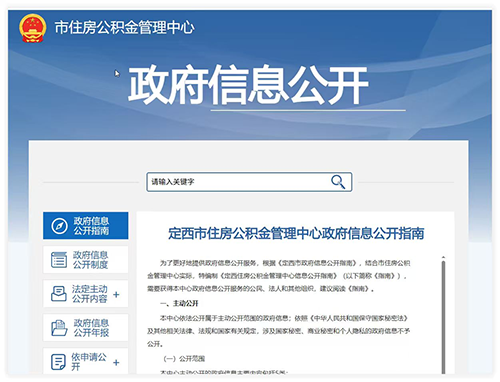500x382 pixels.
Task: Click the magnifier search icon
Action: click(338, 182)
